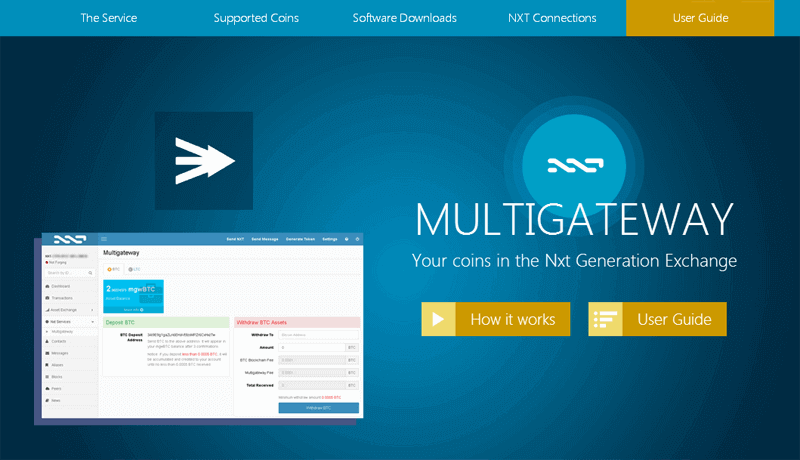Open Software Downloads section

coord(405,18)
